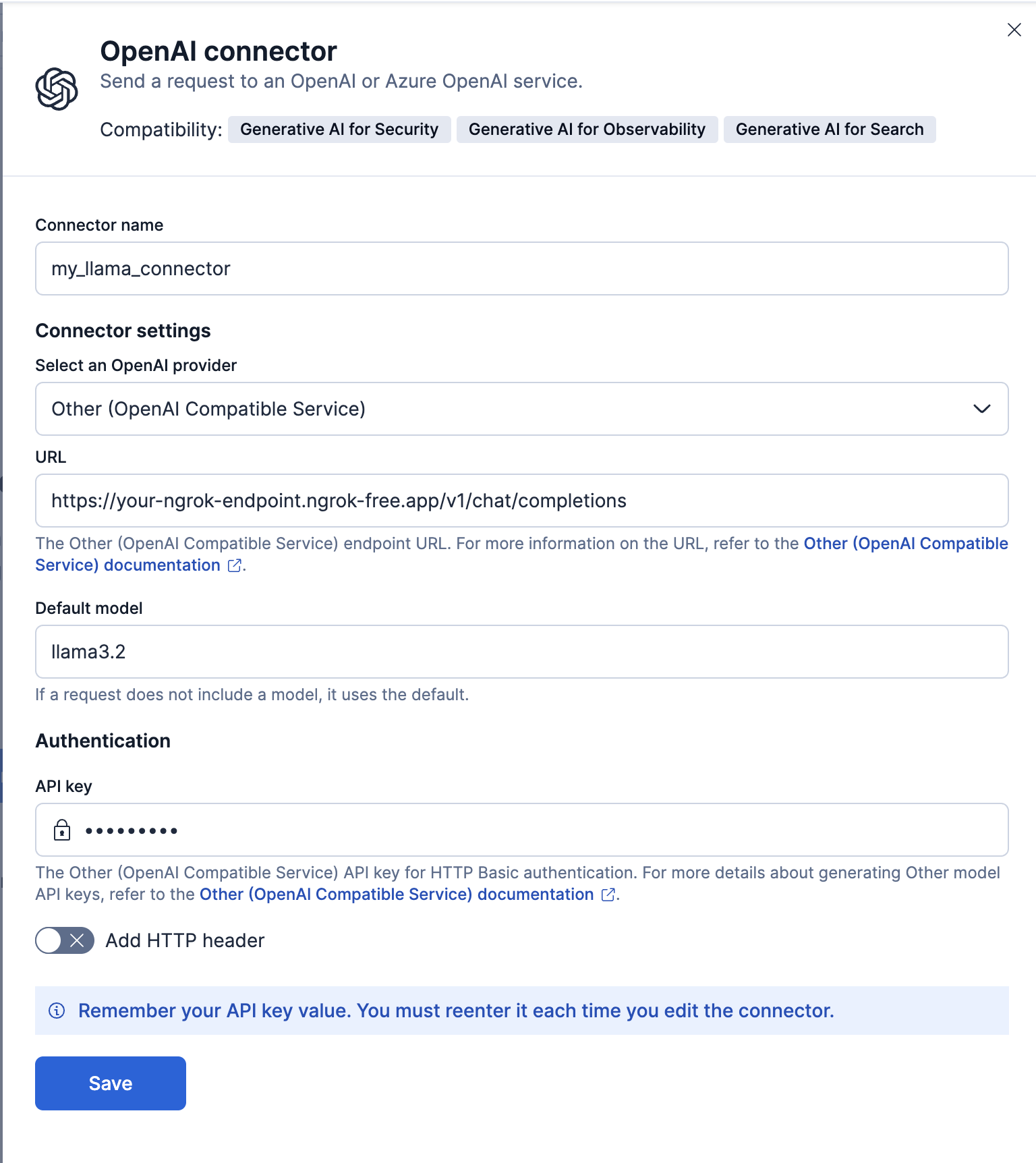Enable the Add HTTP header switch
Image resolution: width=1036 pixels, height=1163 pixels.
(x=65, y=940)
